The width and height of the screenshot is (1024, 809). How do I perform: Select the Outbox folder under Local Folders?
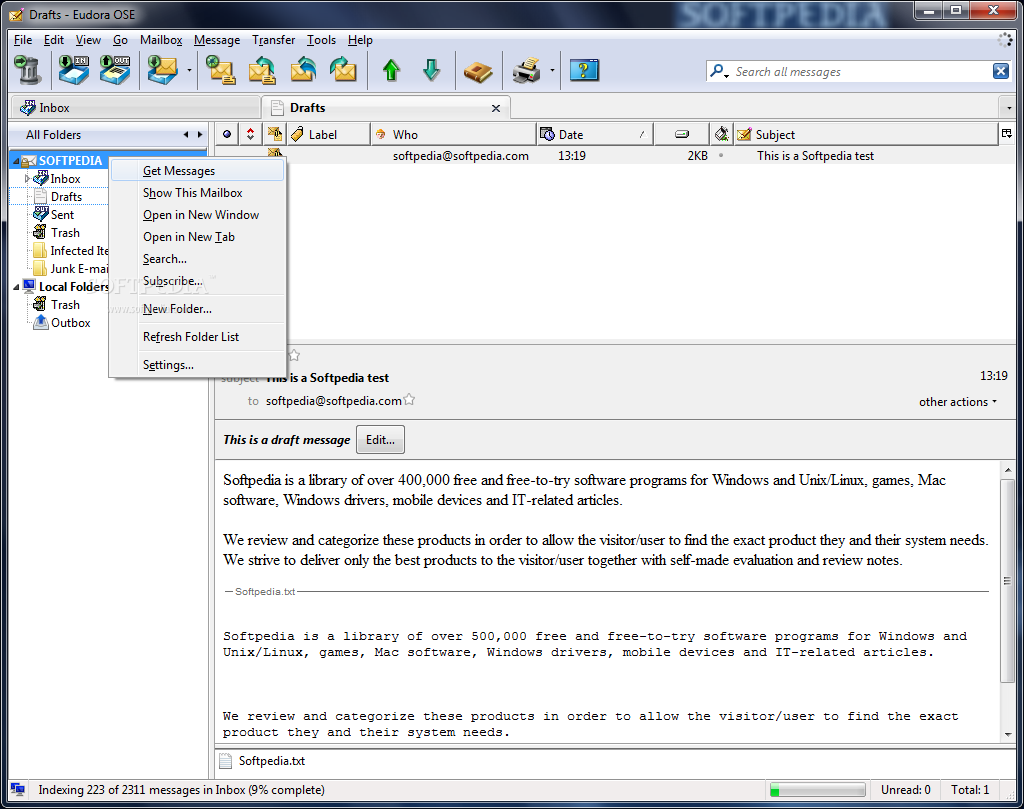[x=71, y=323]
